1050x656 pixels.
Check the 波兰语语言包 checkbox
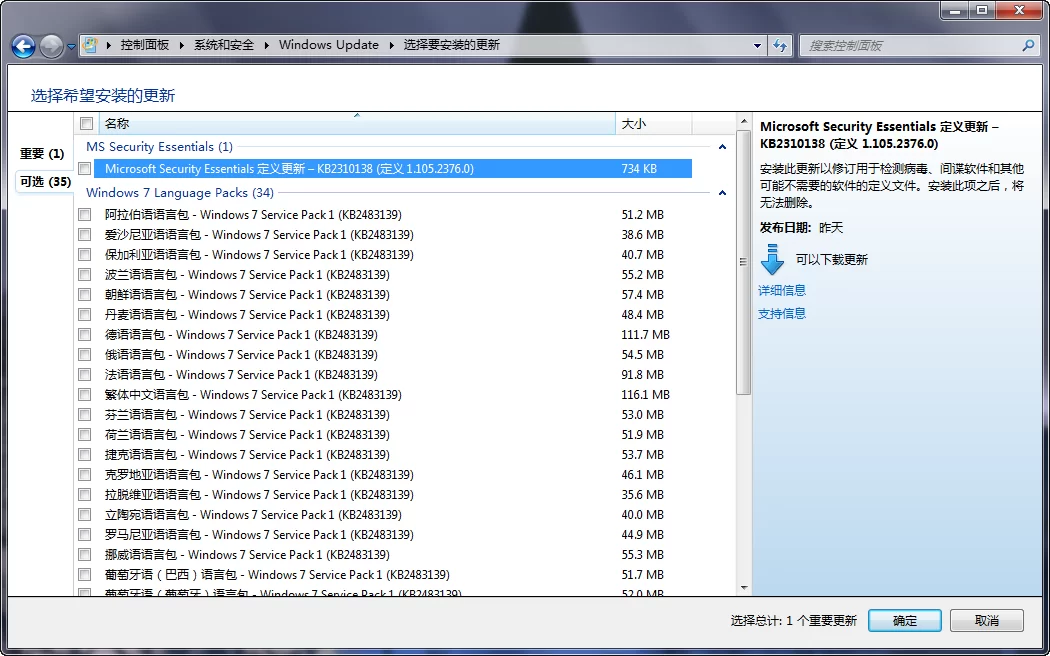pos(84,275)
